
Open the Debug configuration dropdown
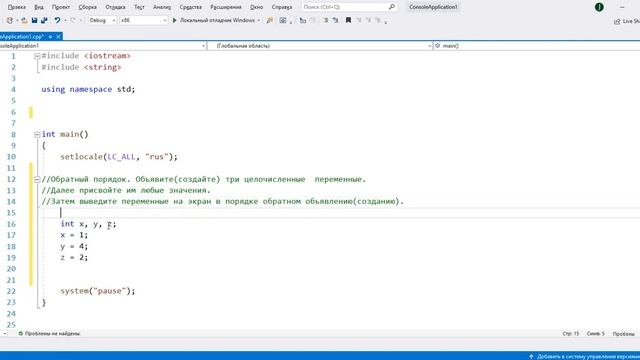coord(102,20)
